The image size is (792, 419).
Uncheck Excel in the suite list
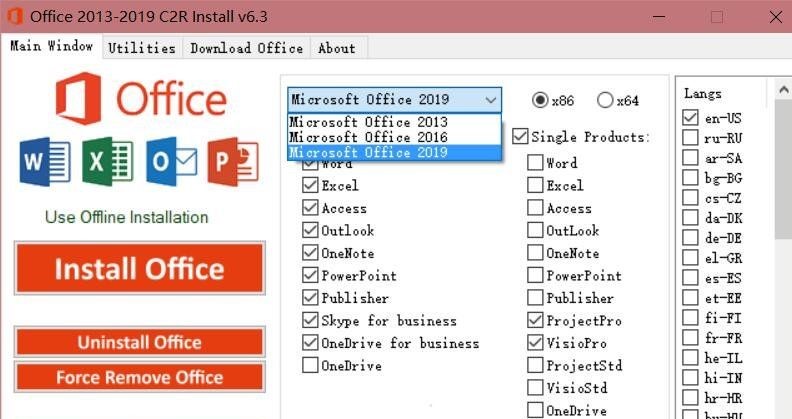pyautogui.click(x=310, y=185)
